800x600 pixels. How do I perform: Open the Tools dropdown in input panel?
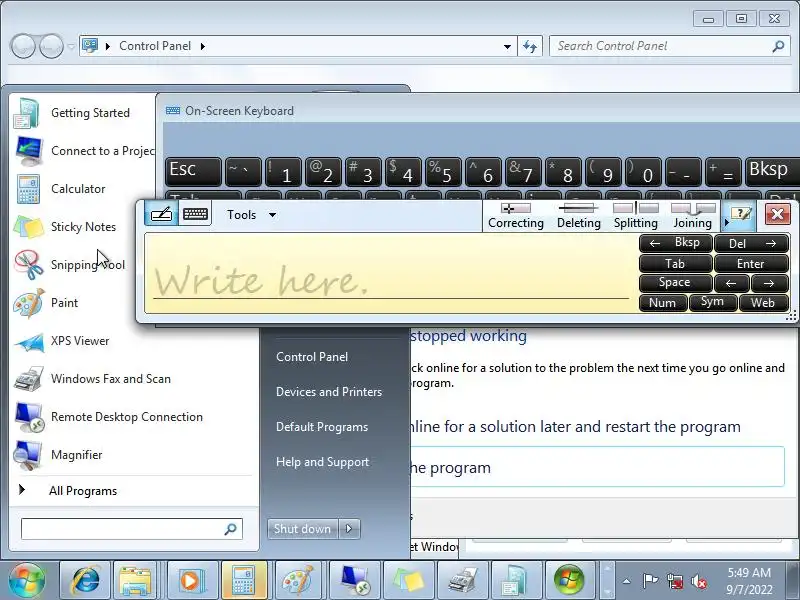click(251, 215)
